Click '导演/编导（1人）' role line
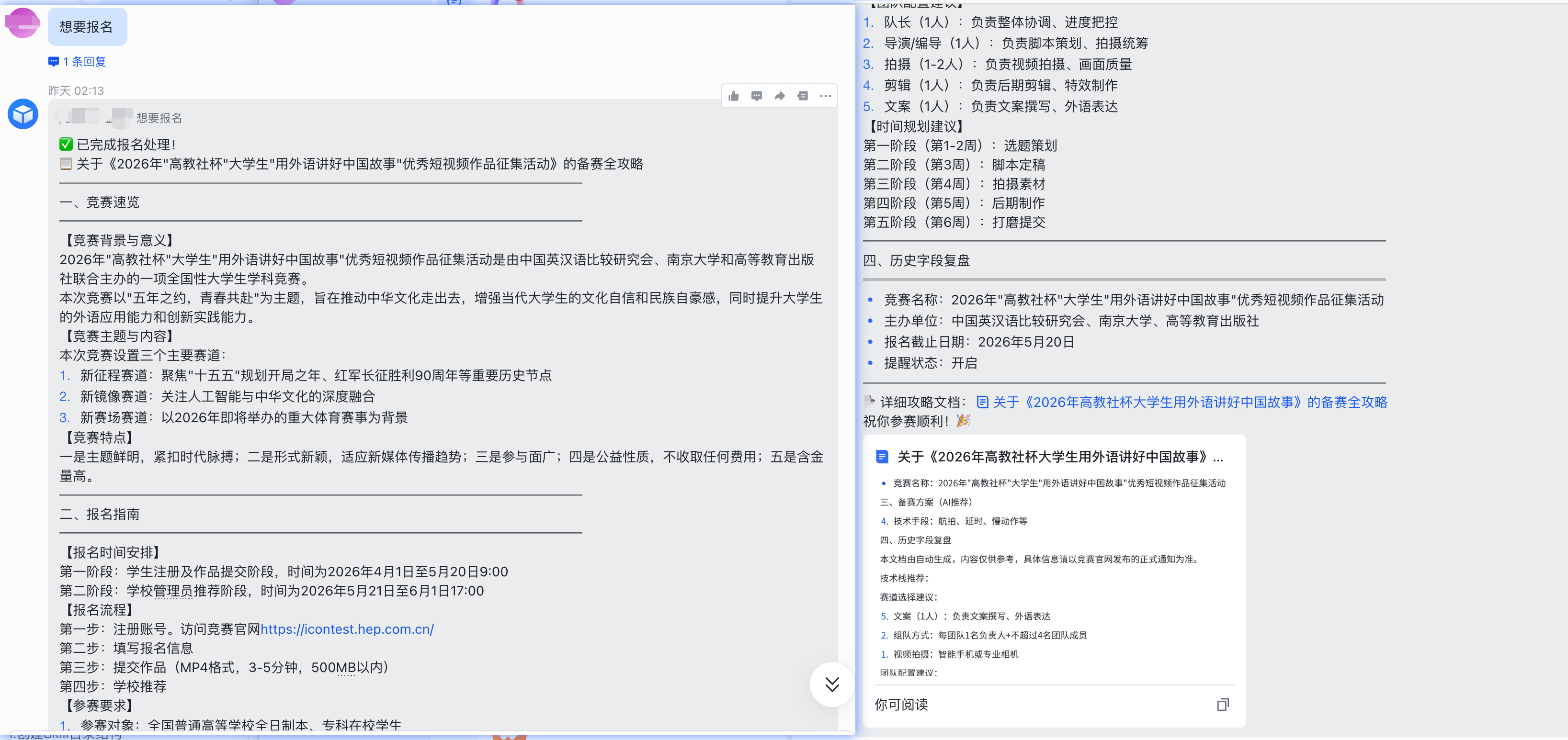Viewport: 1568px width, 740px height. [x=1006, y=43]
